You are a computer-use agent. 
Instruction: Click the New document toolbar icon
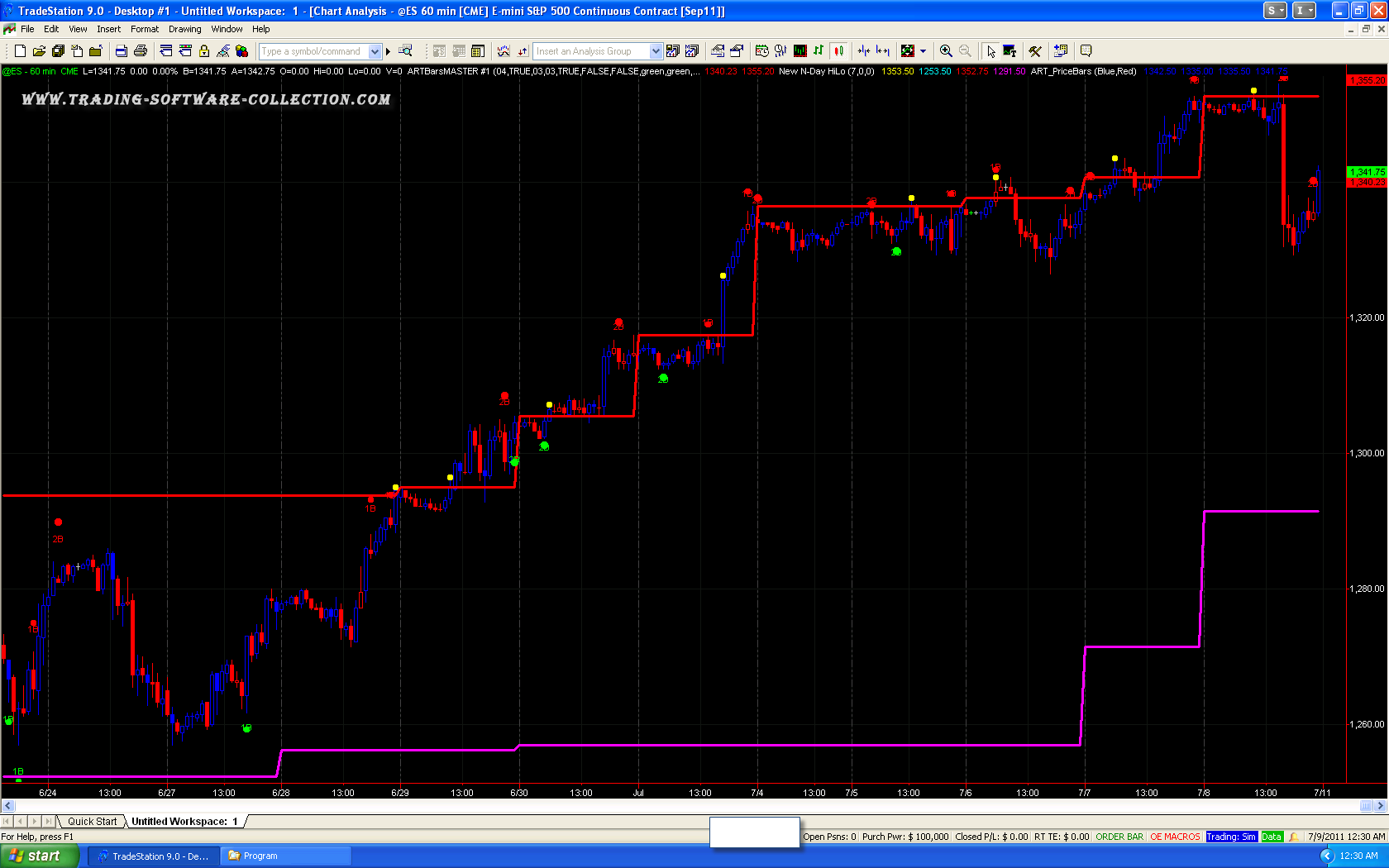(21, 51)
